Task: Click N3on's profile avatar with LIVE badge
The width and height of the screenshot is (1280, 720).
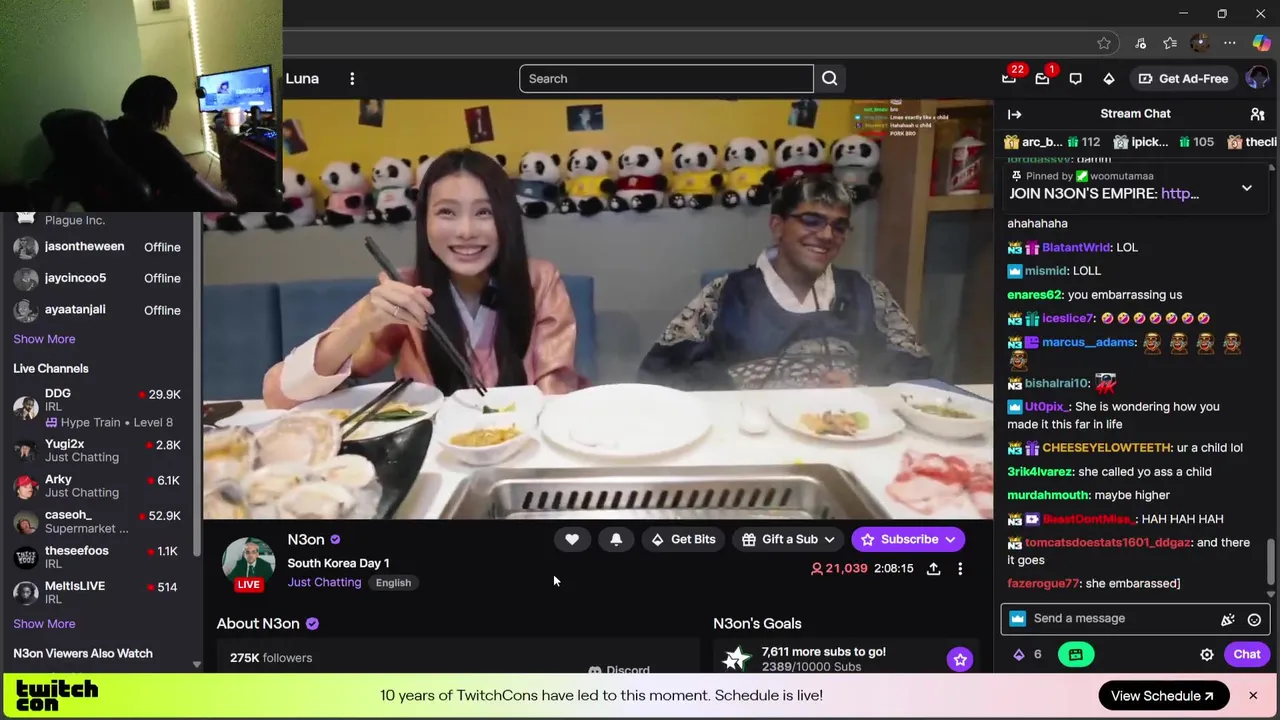Action: coord(248,564)
